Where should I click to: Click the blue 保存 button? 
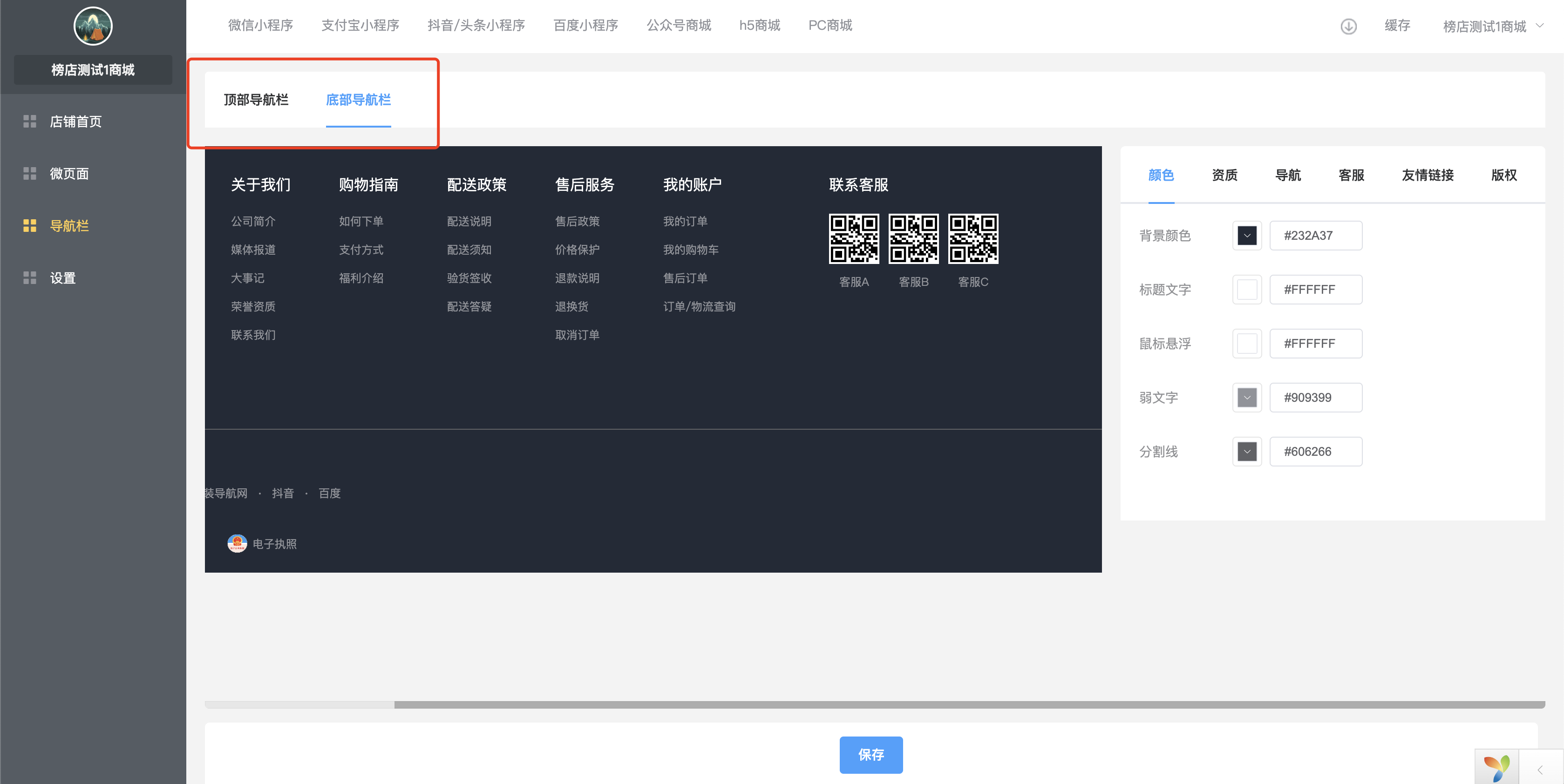[870, 754]
